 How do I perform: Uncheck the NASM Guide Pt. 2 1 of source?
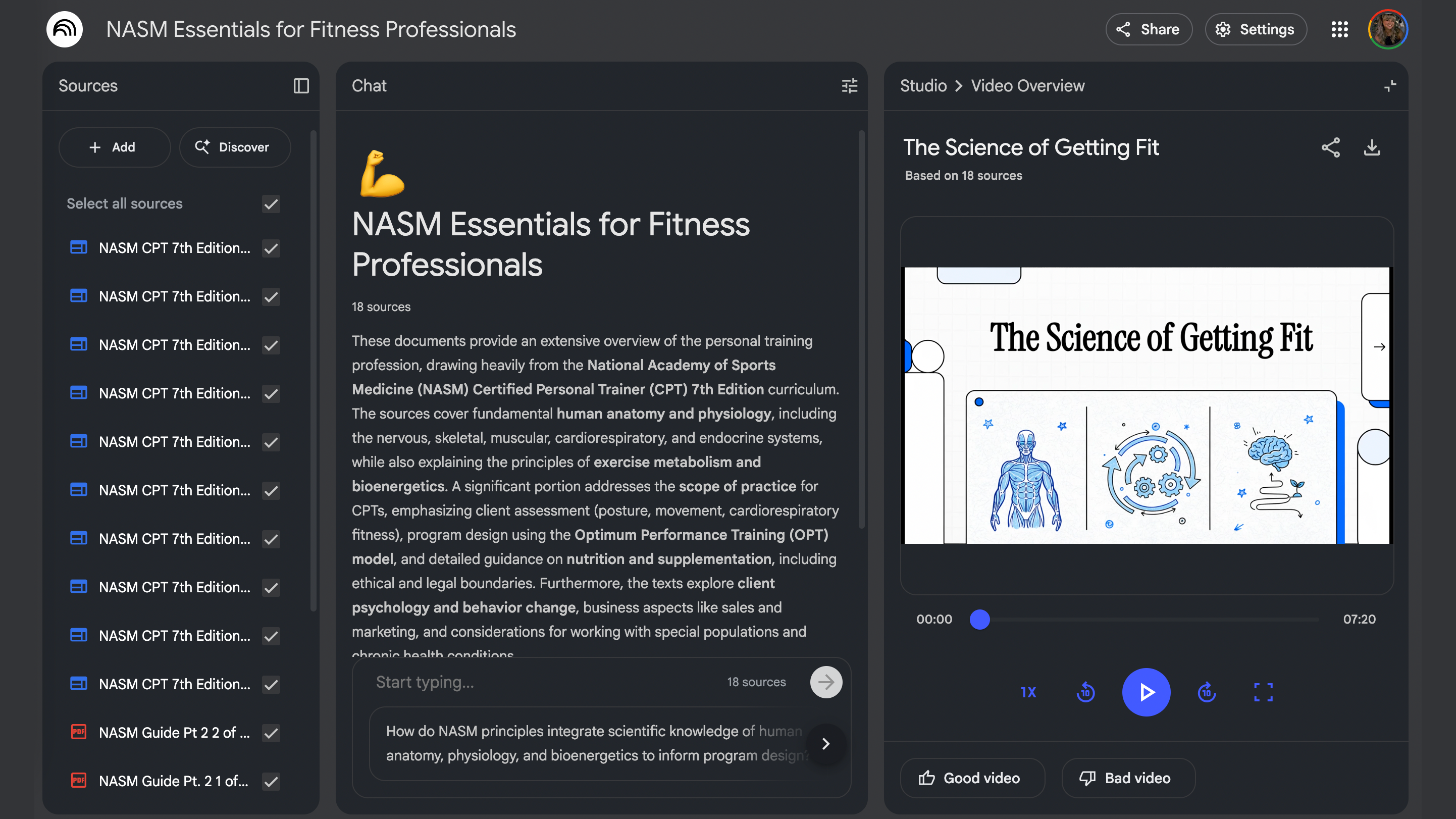(x=271, y=782)
